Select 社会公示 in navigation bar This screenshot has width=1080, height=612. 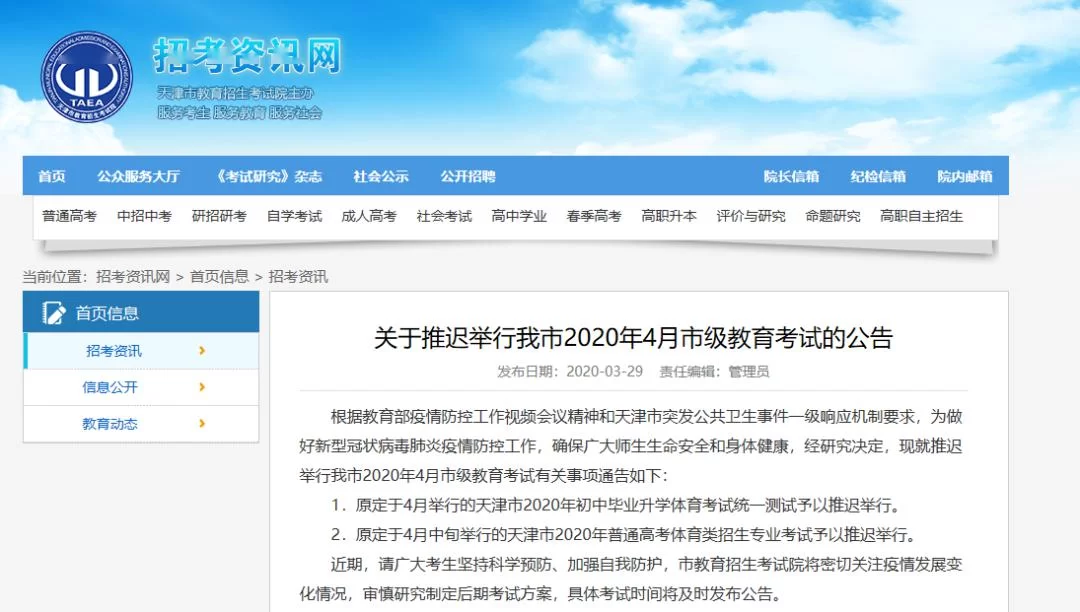click(x=381, y=176)
